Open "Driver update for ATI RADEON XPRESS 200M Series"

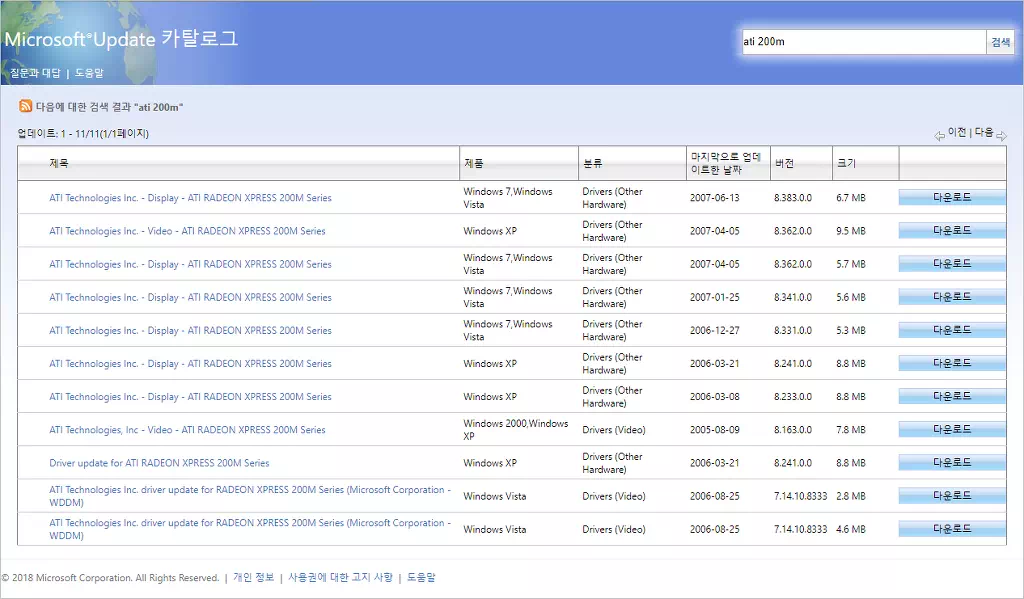pos(159,463)
